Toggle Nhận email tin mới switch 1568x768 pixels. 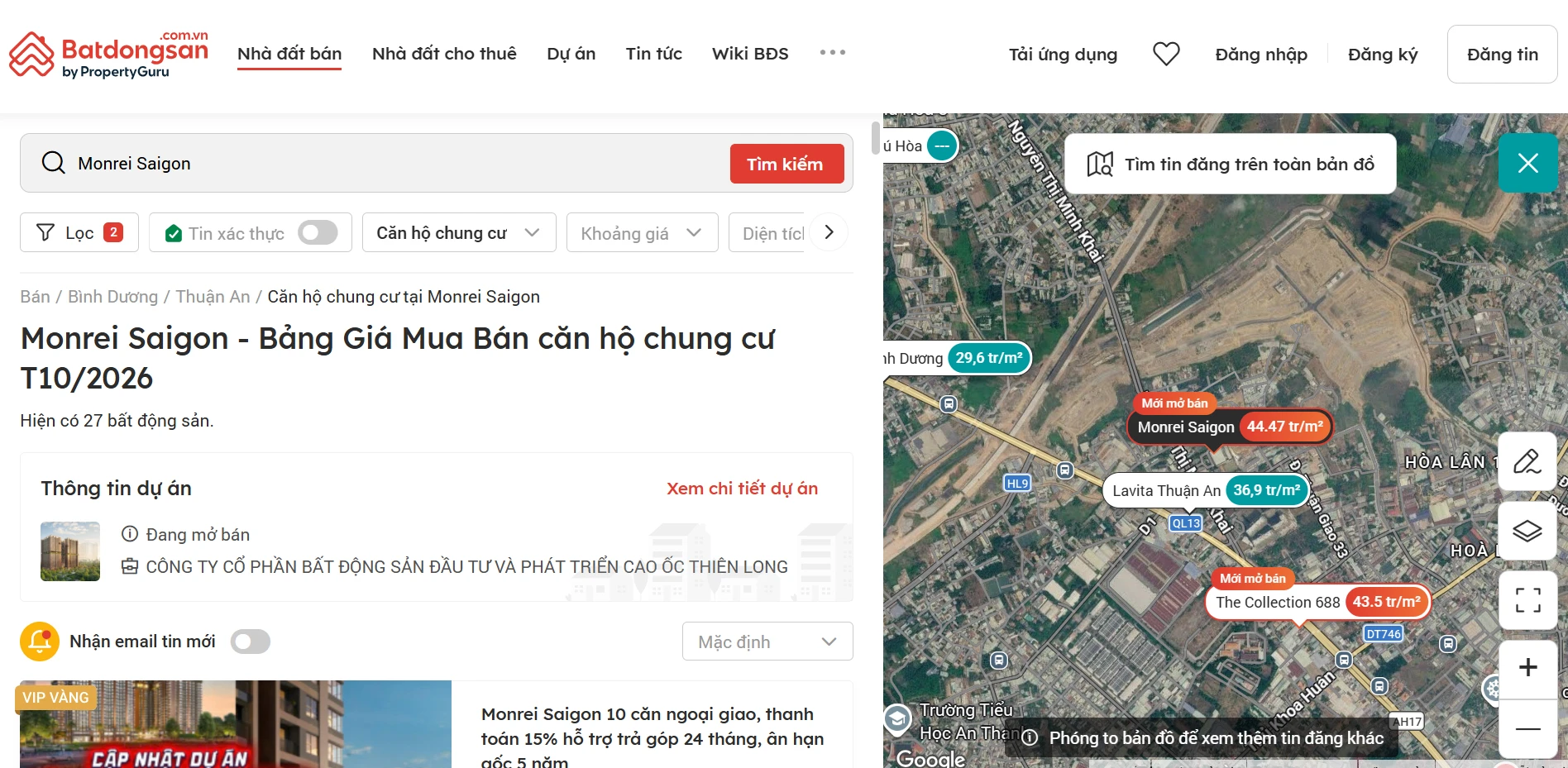(x=250, y=642)
